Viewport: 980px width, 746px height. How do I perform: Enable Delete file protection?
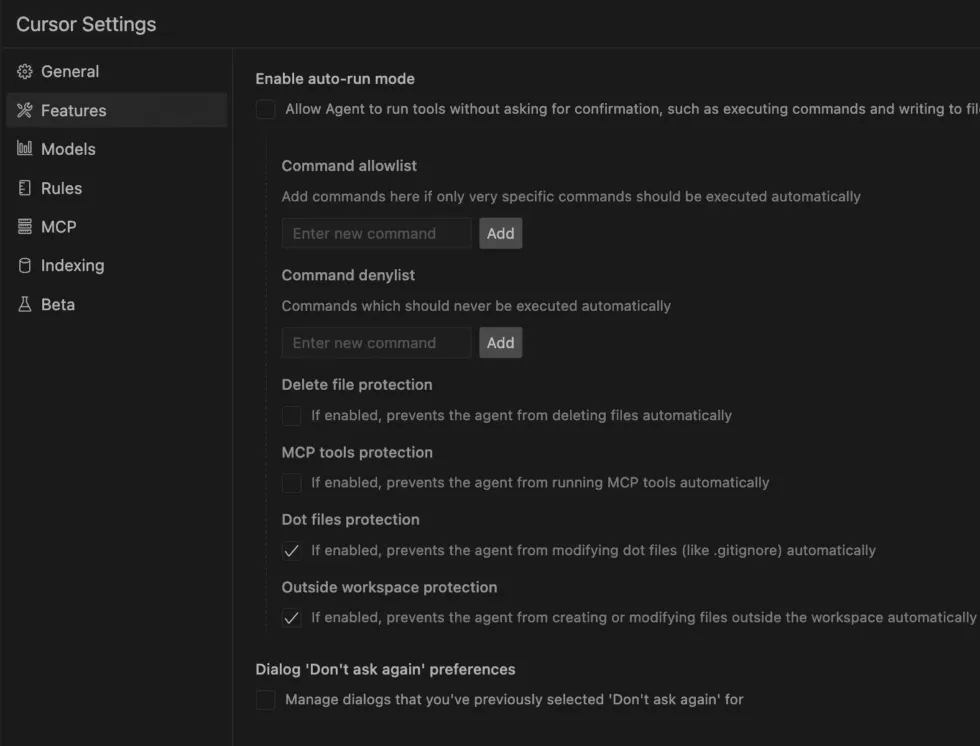click(x=291, y=415)
